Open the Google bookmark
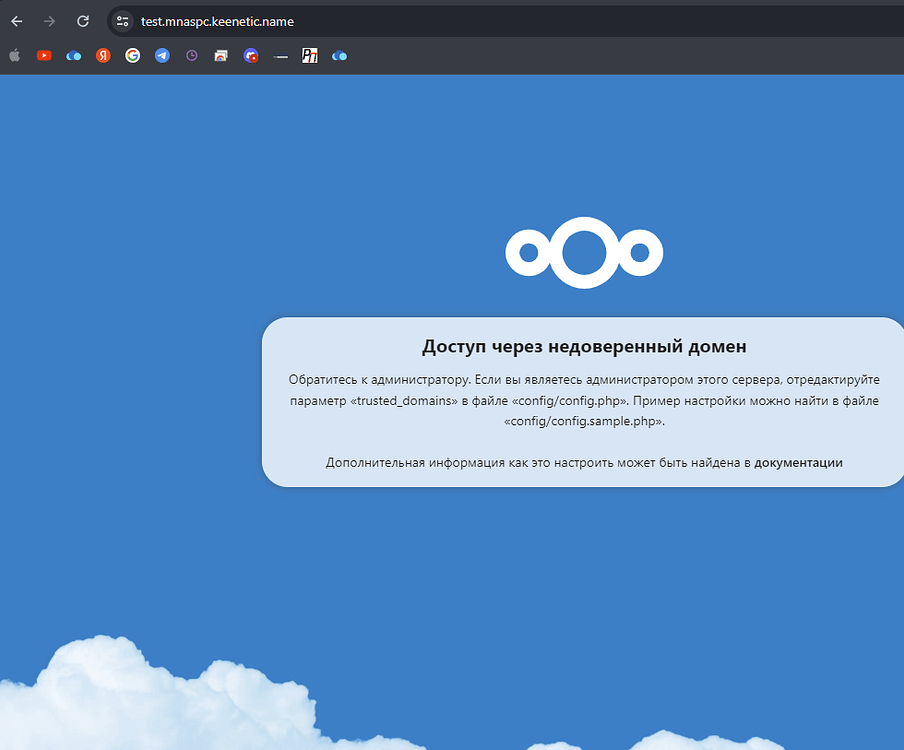Screen dimensions: 904x750 coord(132,56)
